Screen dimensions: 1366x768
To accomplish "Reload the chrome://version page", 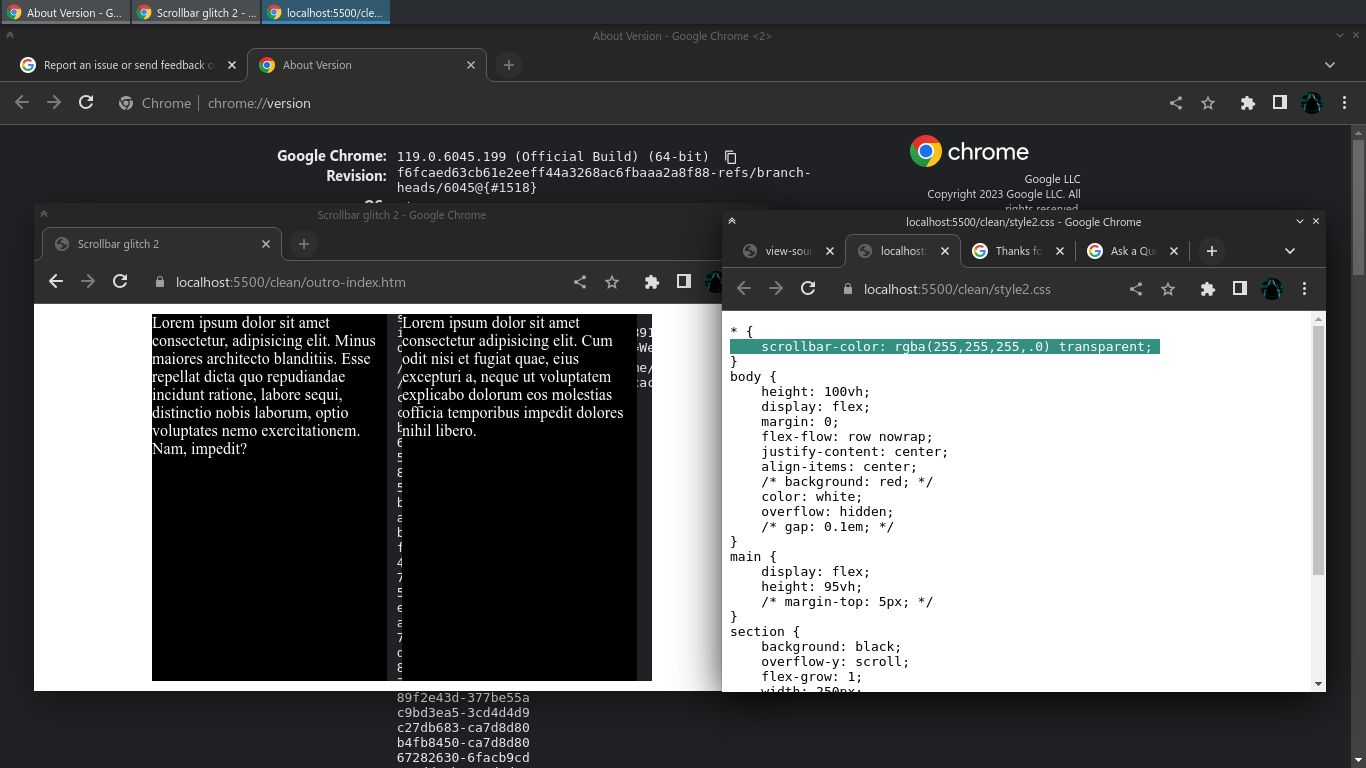I will click(86, 102).
